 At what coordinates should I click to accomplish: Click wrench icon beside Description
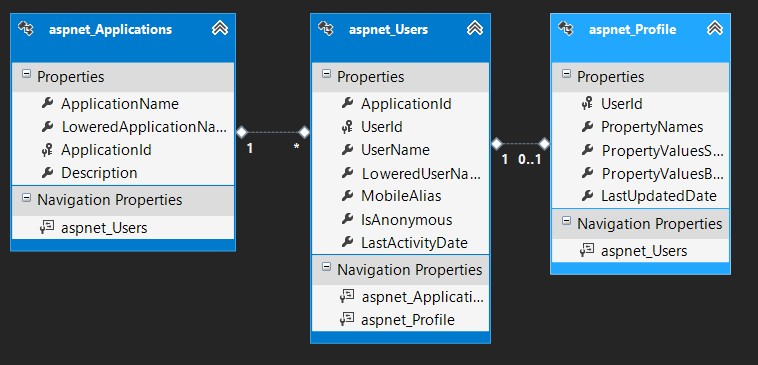[x=47, y=173]
